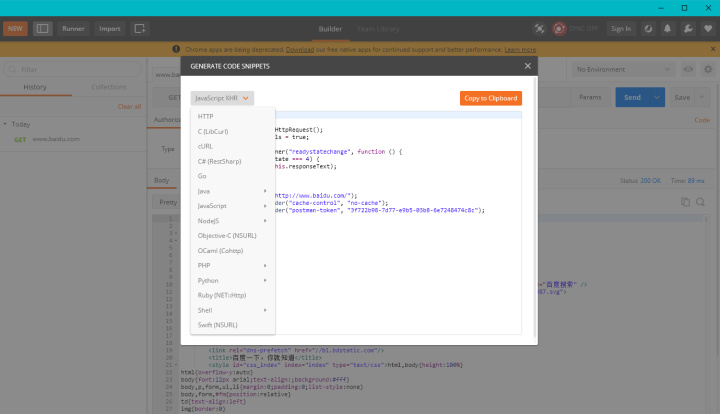Click the Params button
Image resolution: width=720 pixels, height=414 pixels.
(590, 97)
